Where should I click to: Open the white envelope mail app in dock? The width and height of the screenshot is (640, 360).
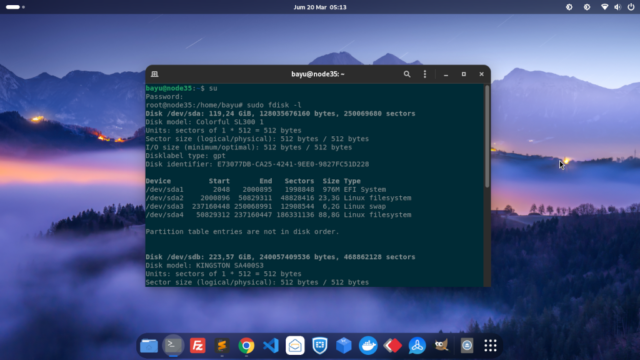pos(295,346)
